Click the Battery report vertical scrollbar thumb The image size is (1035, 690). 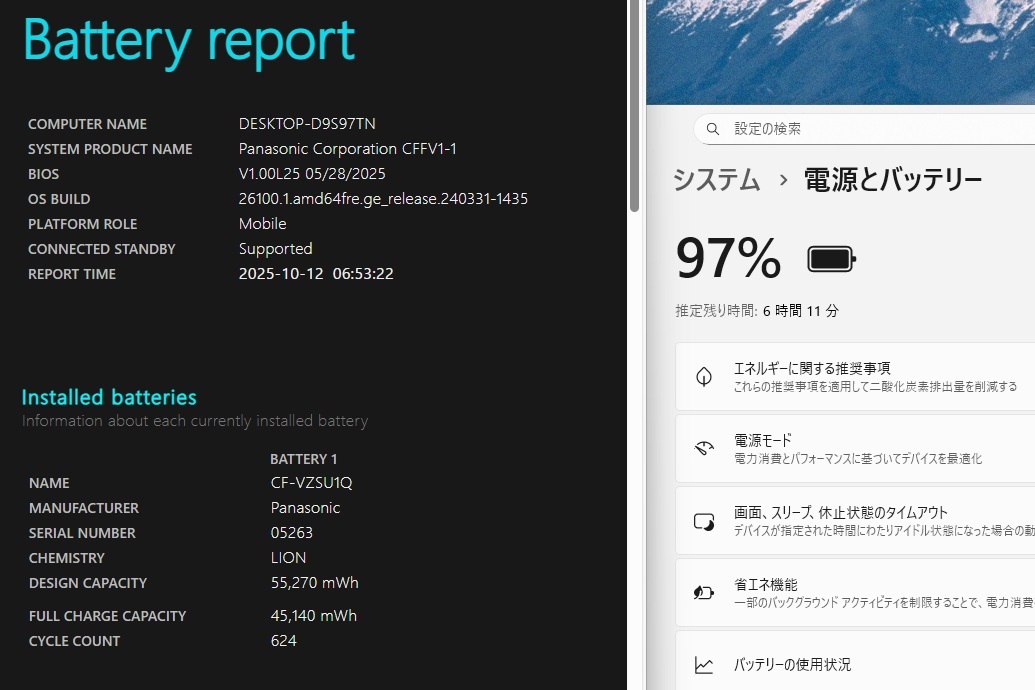[x=635, y=106]
